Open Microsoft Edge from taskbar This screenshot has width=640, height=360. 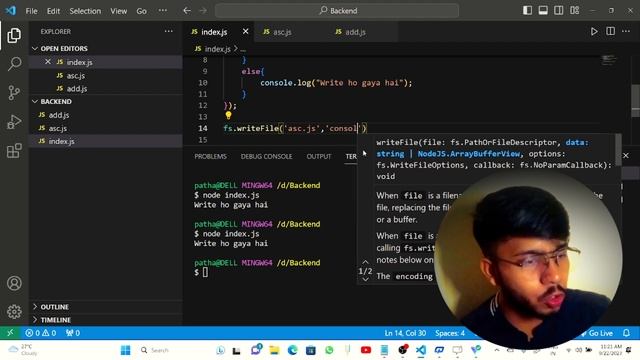click(x=292, y=350)
